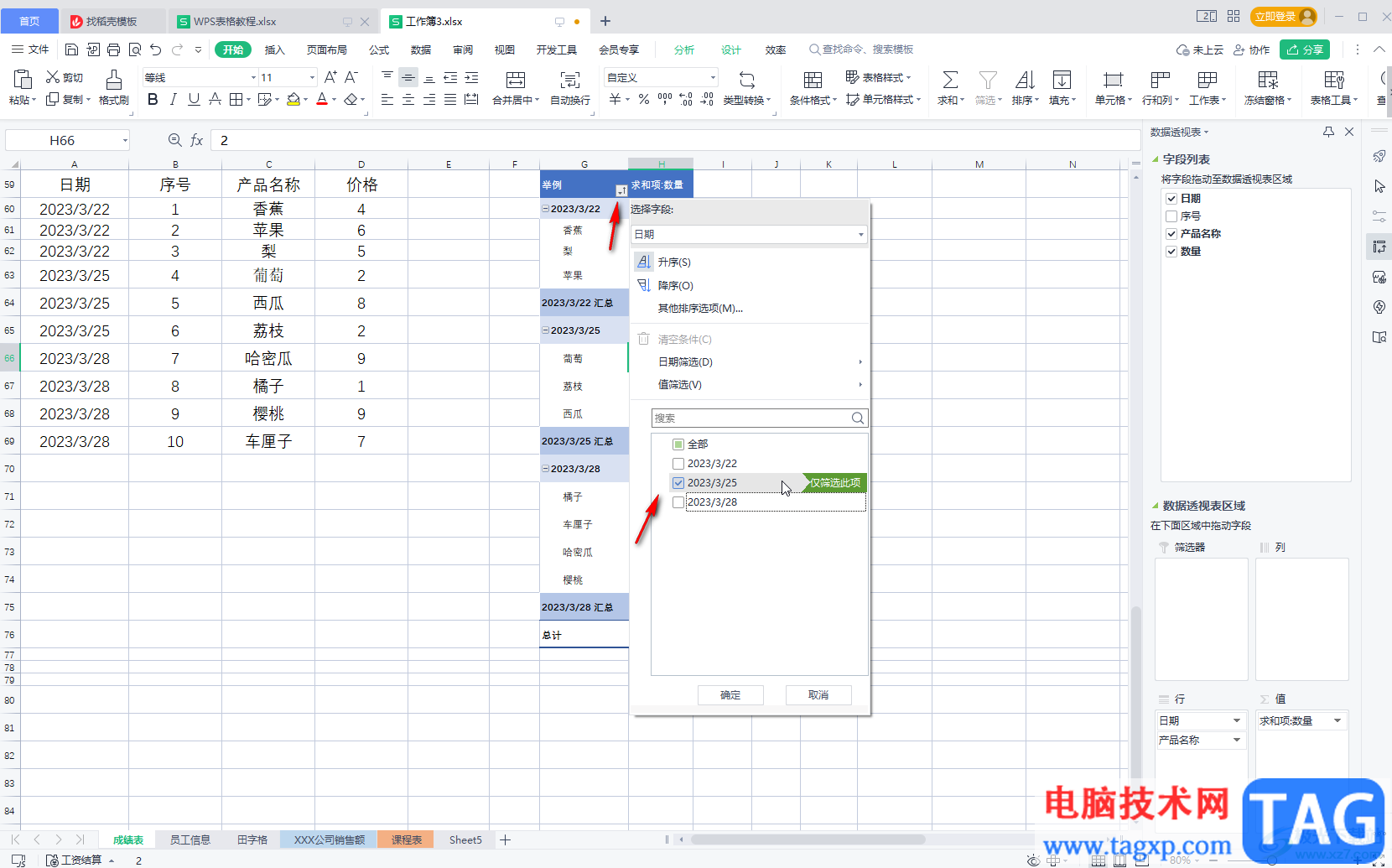Click the Auto Wrap (自动换行) icon

pyautogui.click(x=570, y=80)
